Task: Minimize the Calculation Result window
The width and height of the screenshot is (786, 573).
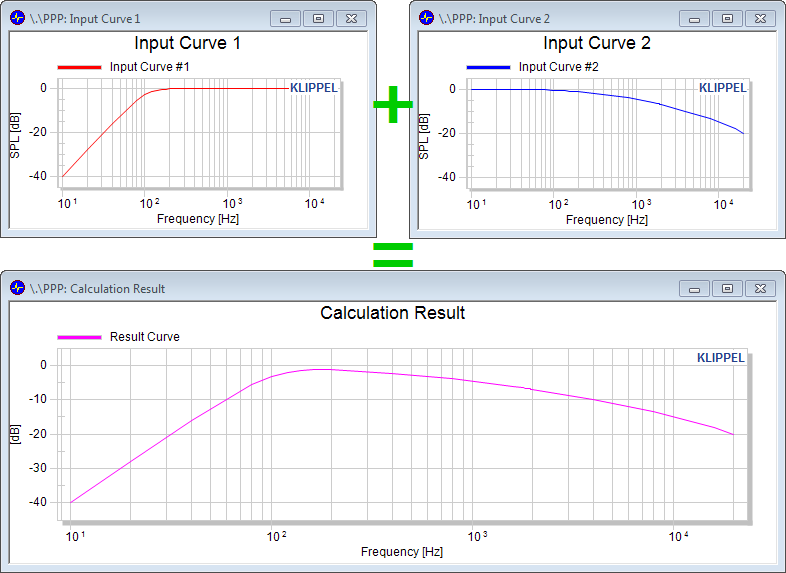Action: coord(695,288)
